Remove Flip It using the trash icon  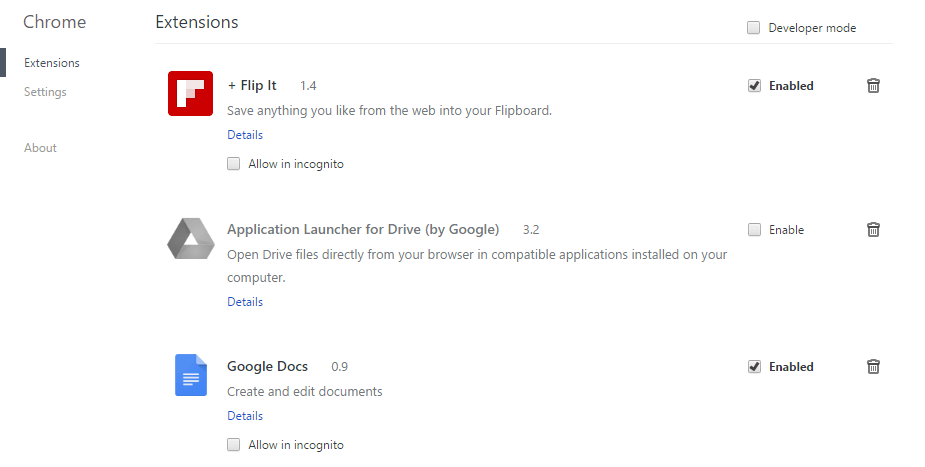click(873, 85)
